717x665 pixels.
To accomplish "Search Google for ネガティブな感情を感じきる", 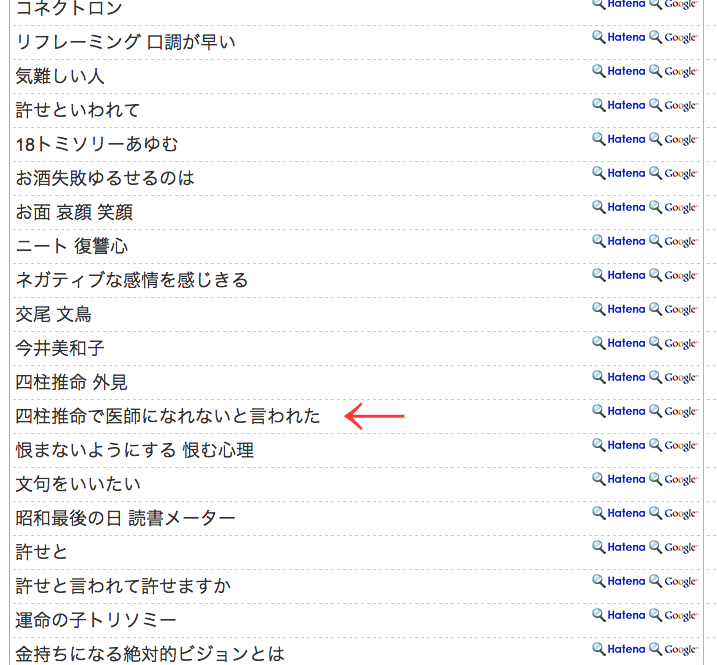I will [x=673, y=275].
